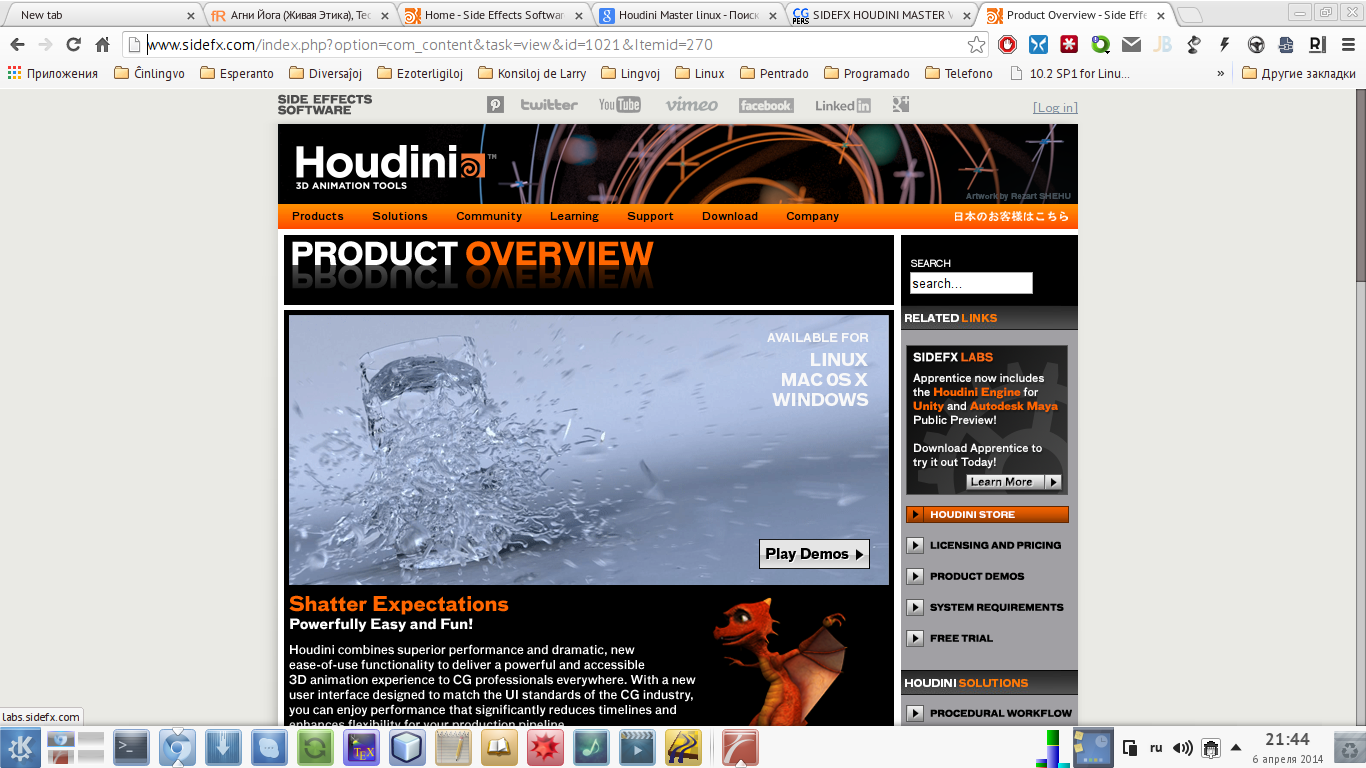Open the Facebook icon link

click(765, 105)
